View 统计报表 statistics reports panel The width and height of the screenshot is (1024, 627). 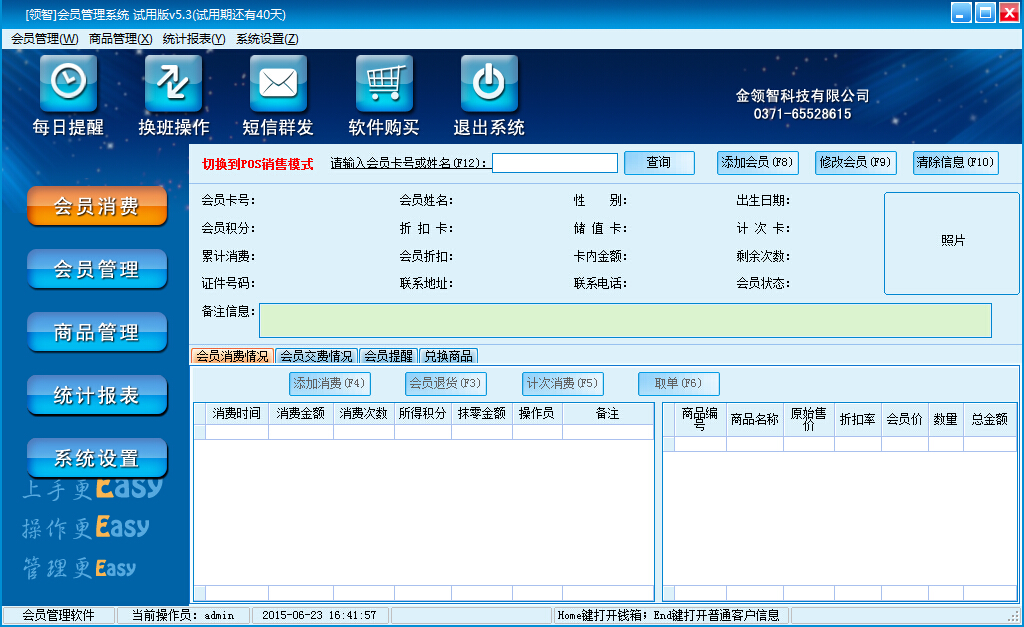pos(96,394)
